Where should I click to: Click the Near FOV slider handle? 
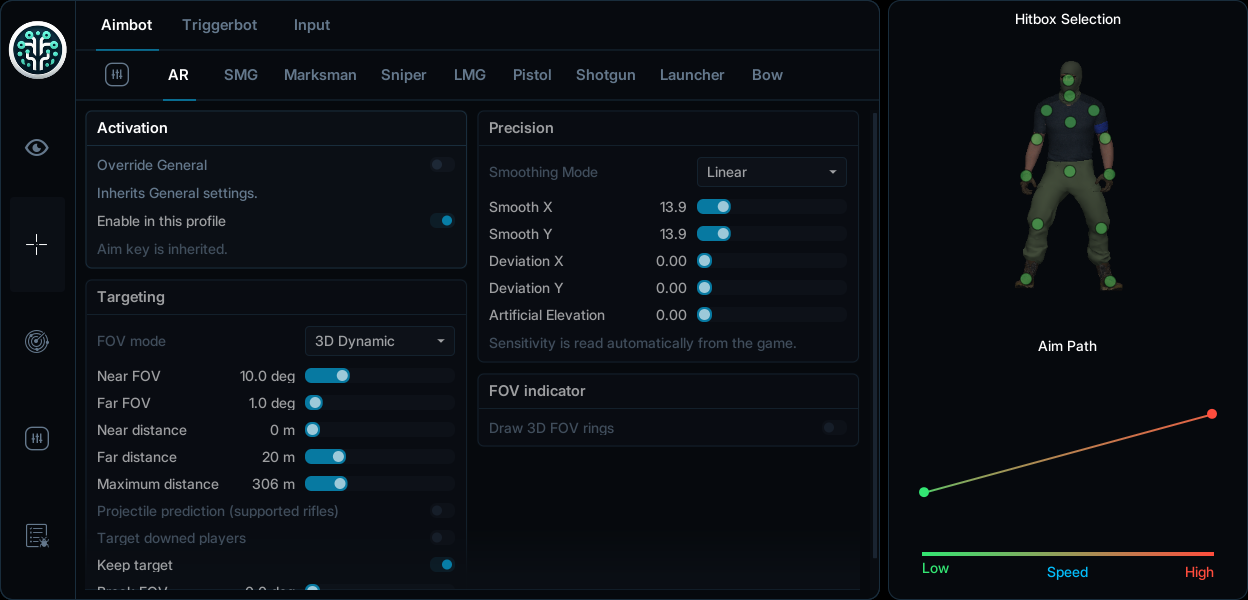[x=342, y=376]
